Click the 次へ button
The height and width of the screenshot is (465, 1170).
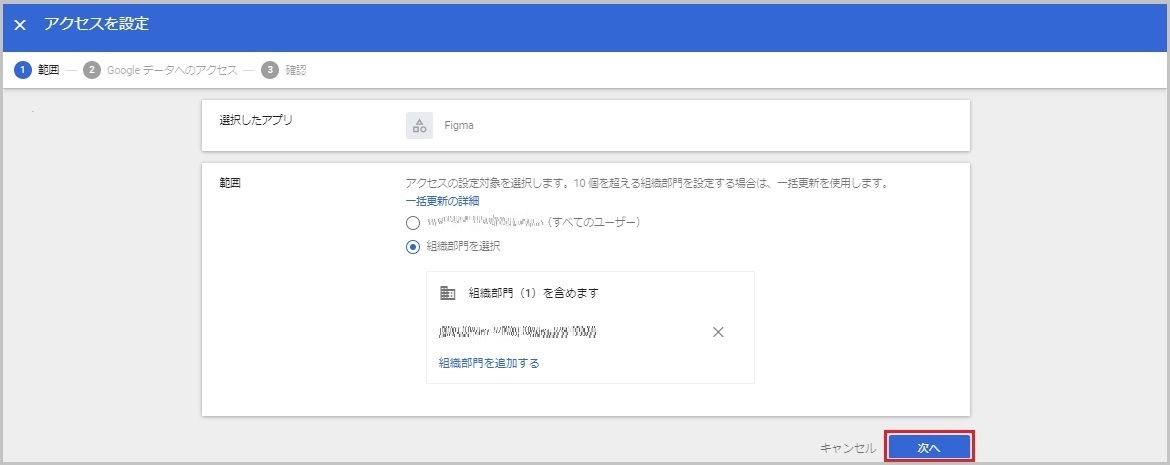tap(929, 447)
